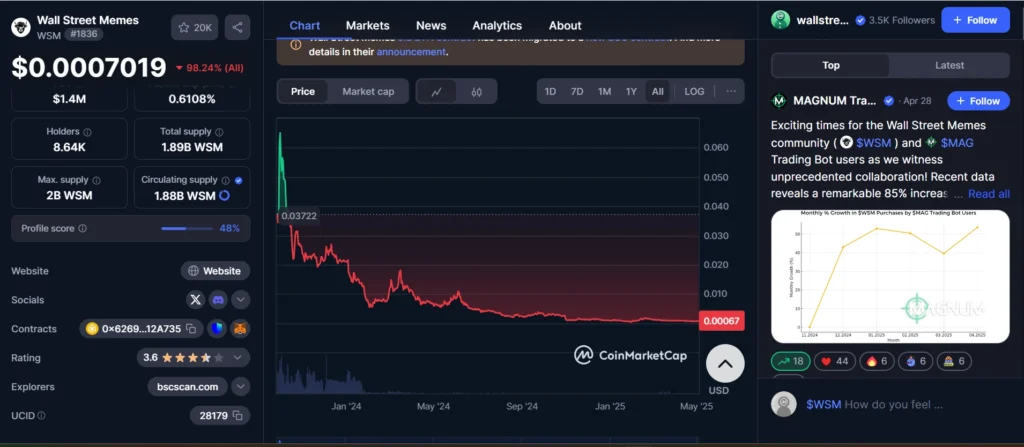Open the bscscan.com explorer
1024x447 pixels.
(x=187, y=387)
